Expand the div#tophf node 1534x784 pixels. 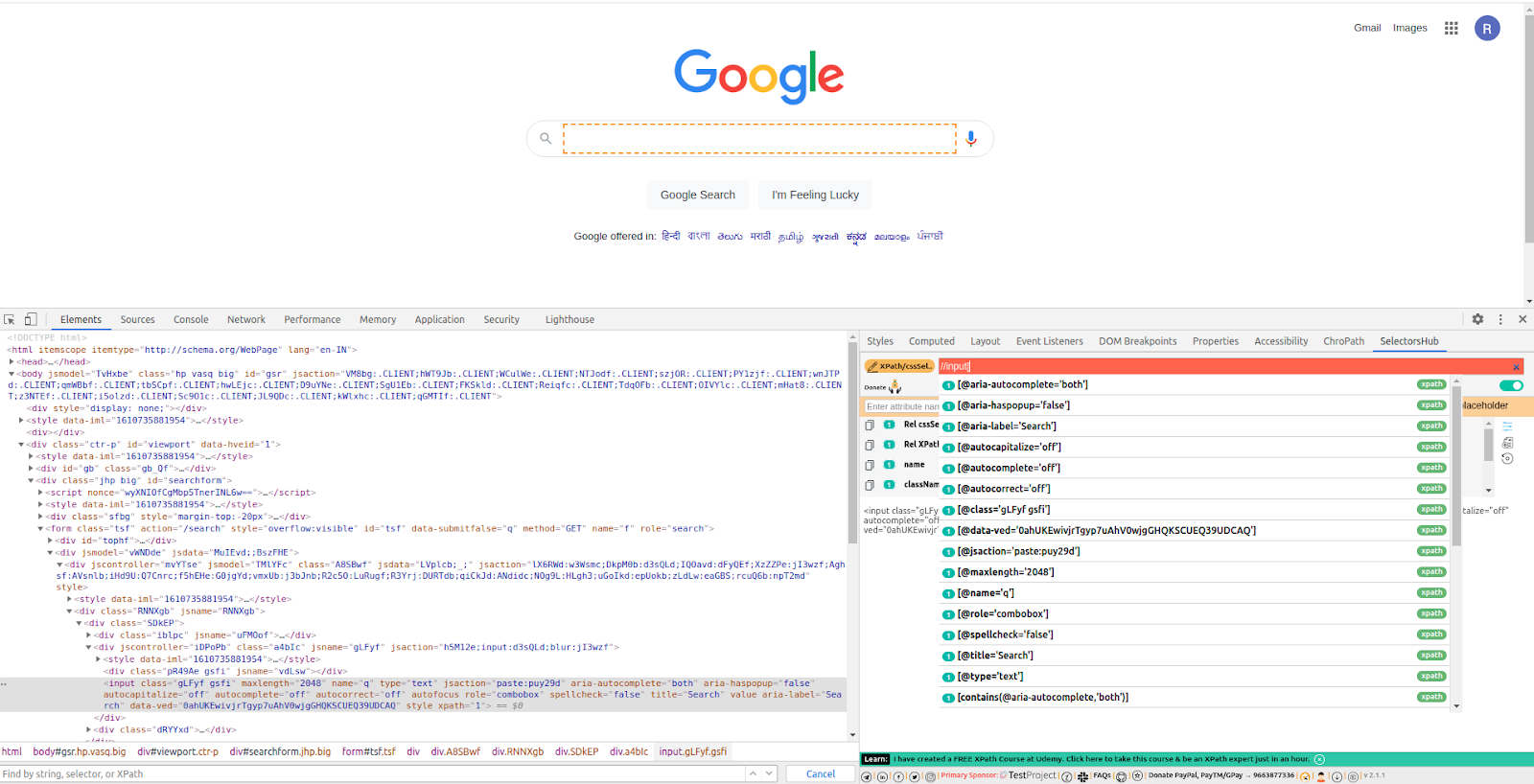point(50,541)
